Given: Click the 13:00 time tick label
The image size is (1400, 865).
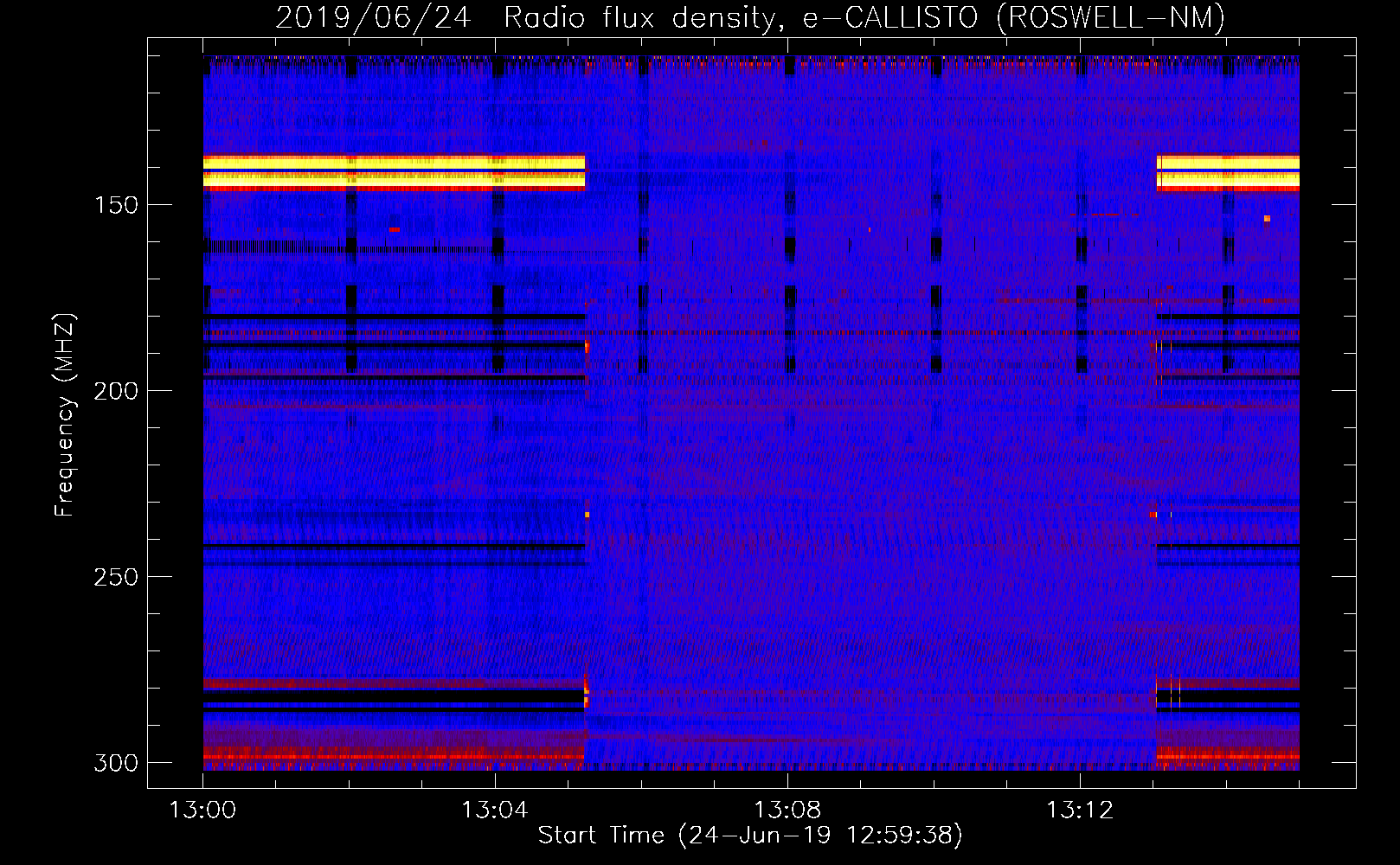Looking at the screenshot, I should point(202,811).
